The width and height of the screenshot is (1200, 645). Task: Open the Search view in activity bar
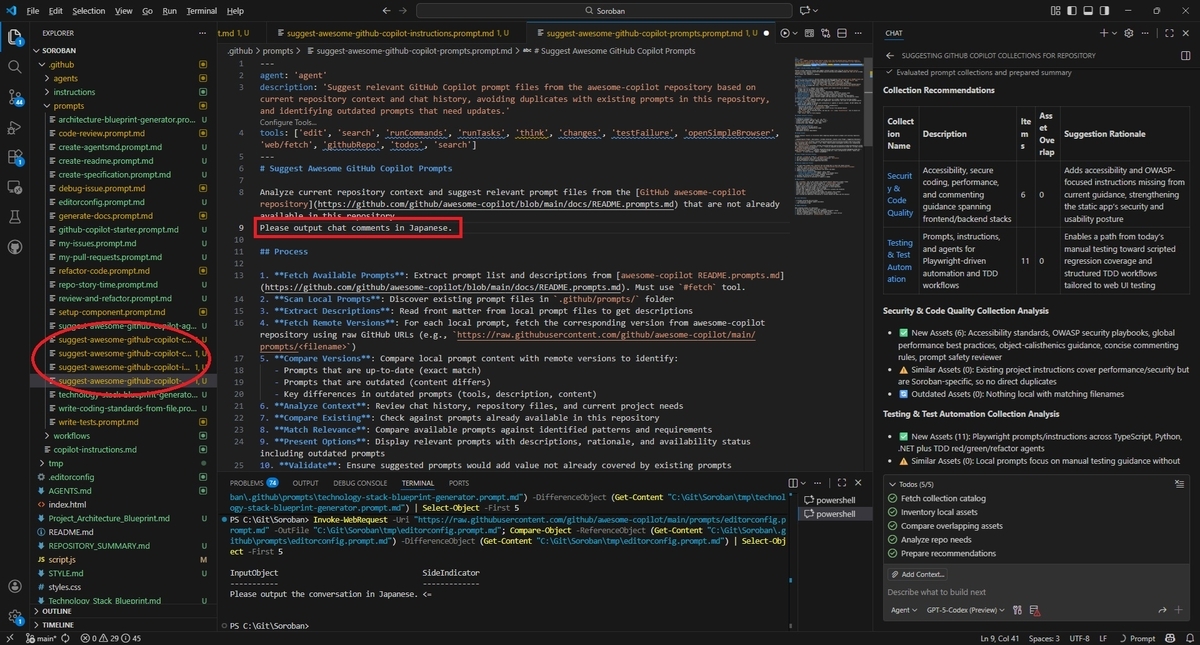tap(15, 67)
